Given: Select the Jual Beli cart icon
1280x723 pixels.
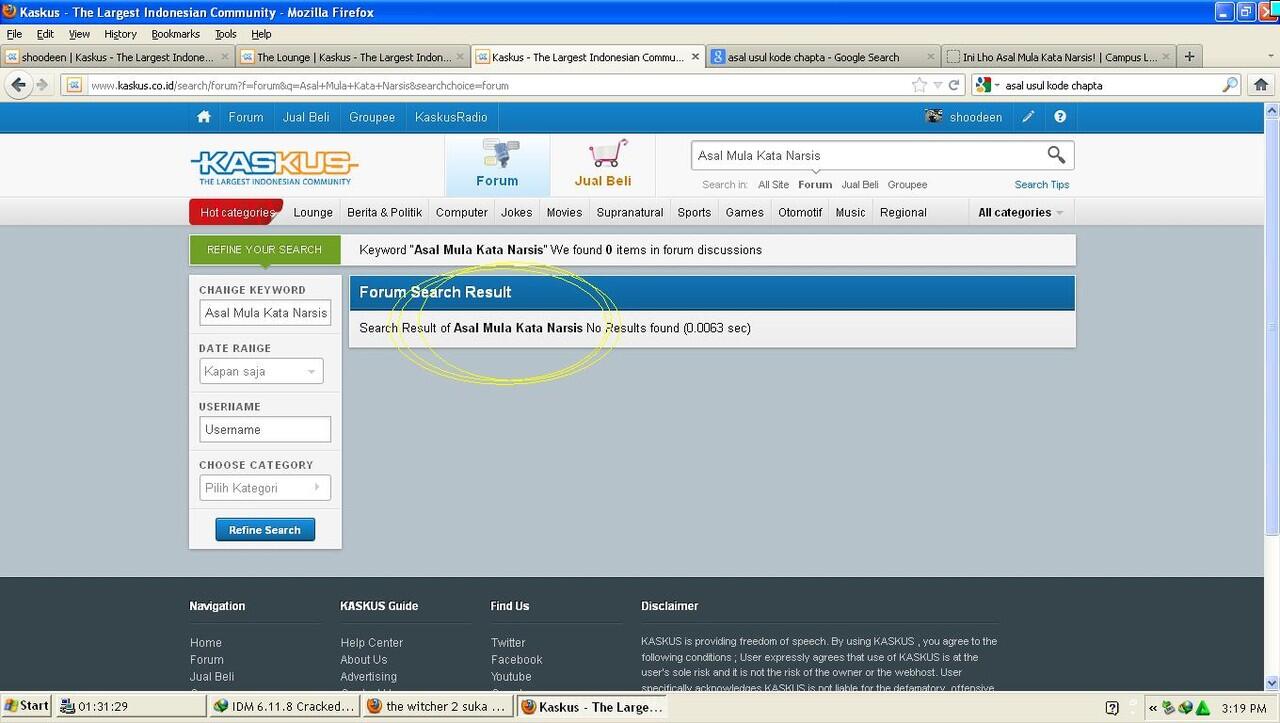Looking at the screenshot, I should point(603,165).
